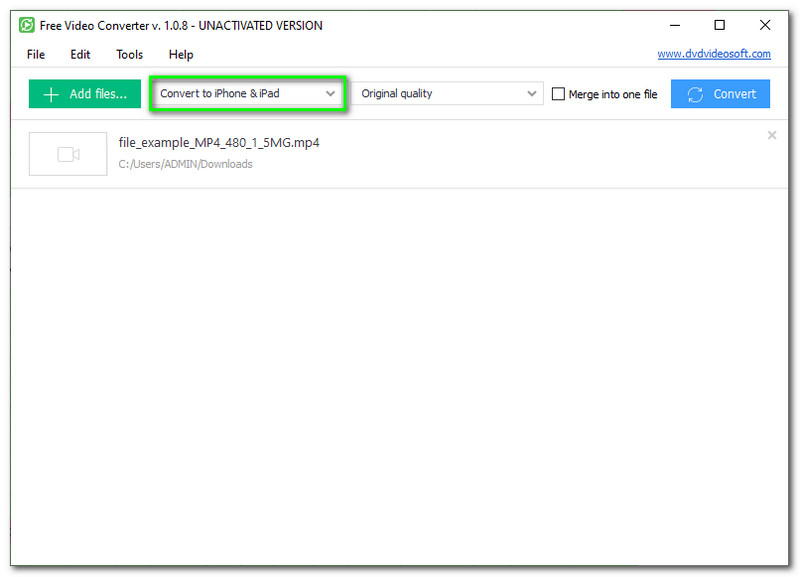Open the Help menu
Image resolution: width=800 pixels, height=577 pixels.
coord(181,55)
